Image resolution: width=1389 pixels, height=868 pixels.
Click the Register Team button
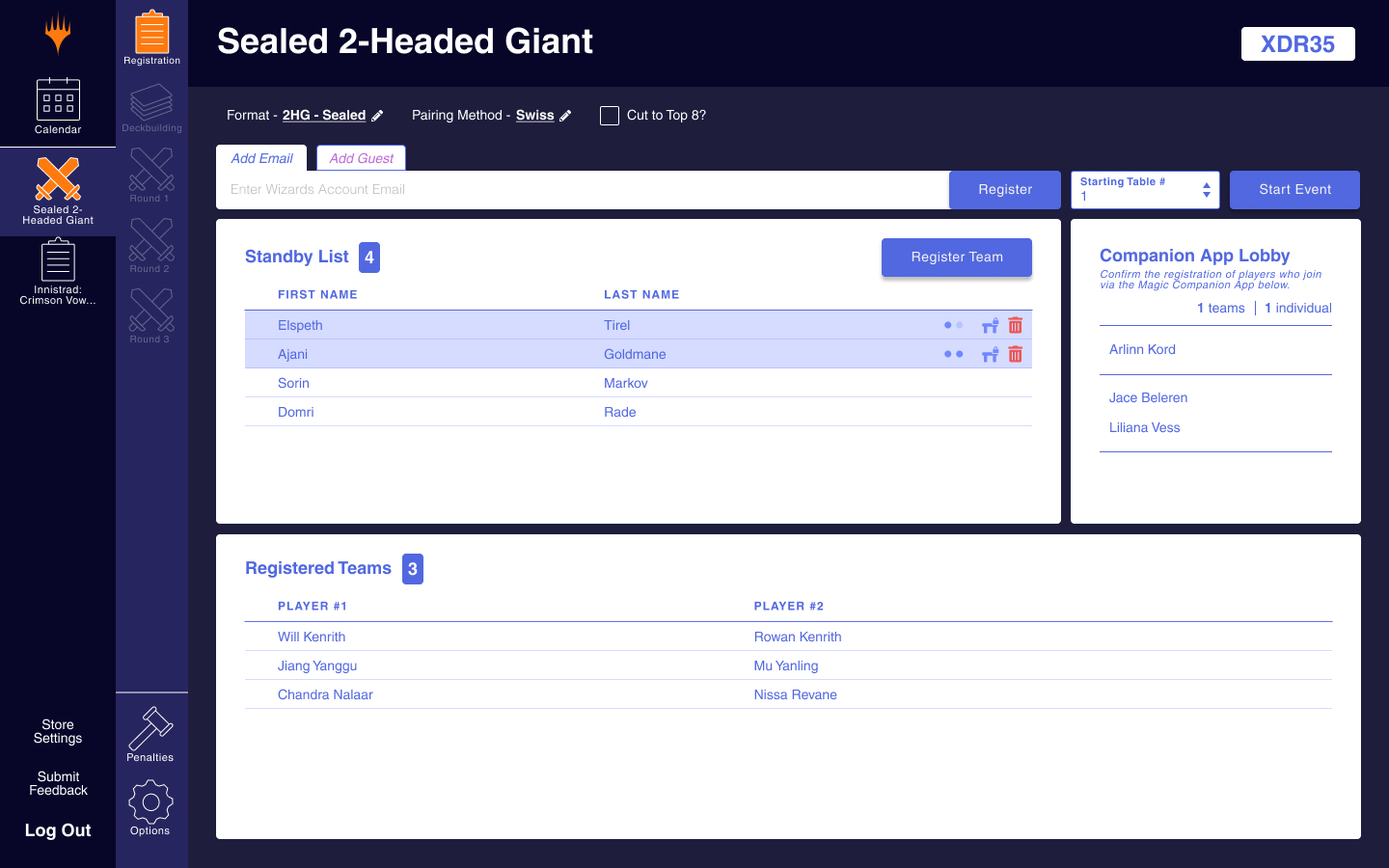[957, 258]
